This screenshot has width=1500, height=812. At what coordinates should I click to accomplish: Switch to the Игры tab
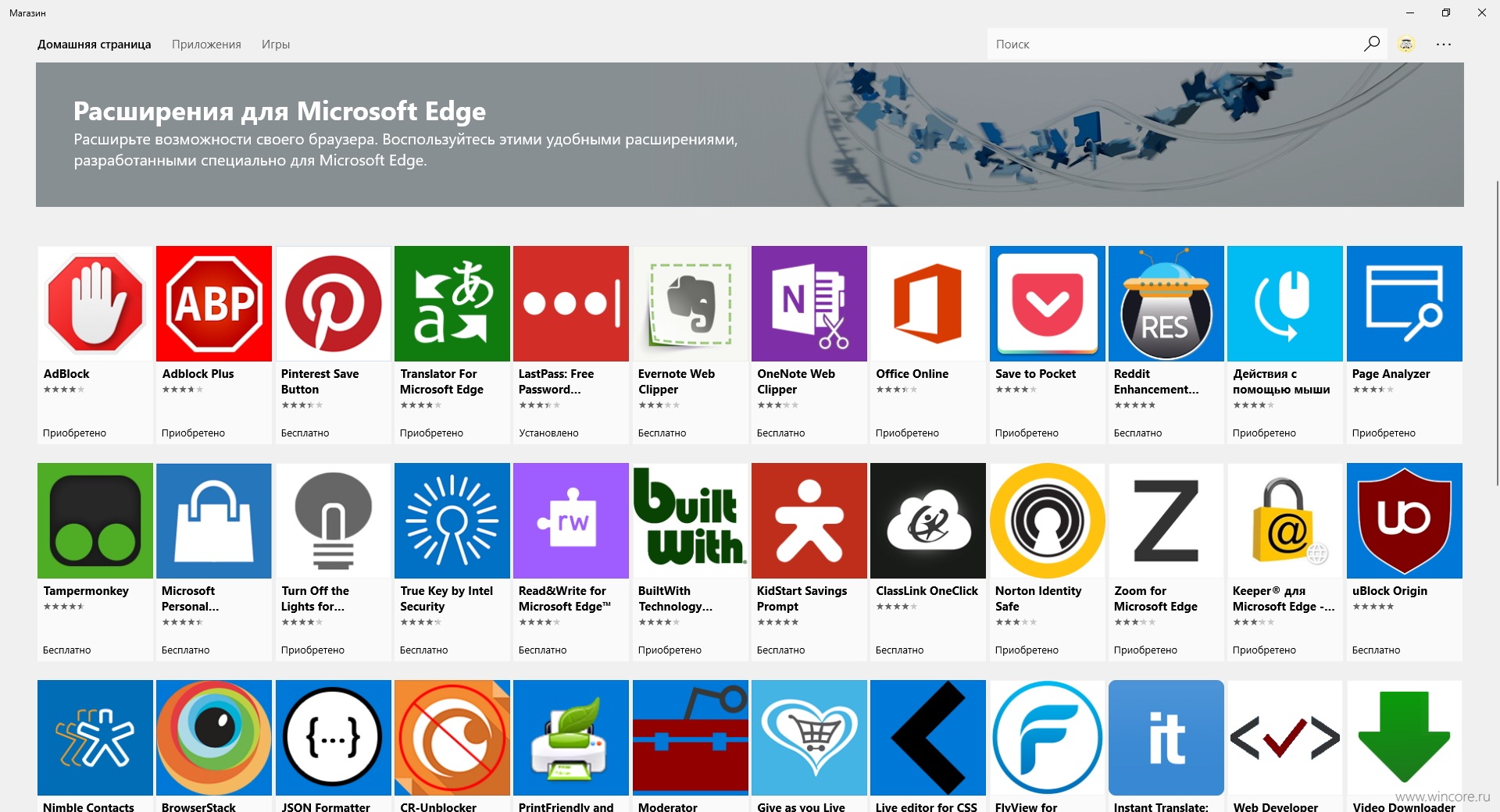[x=276, y=45]
